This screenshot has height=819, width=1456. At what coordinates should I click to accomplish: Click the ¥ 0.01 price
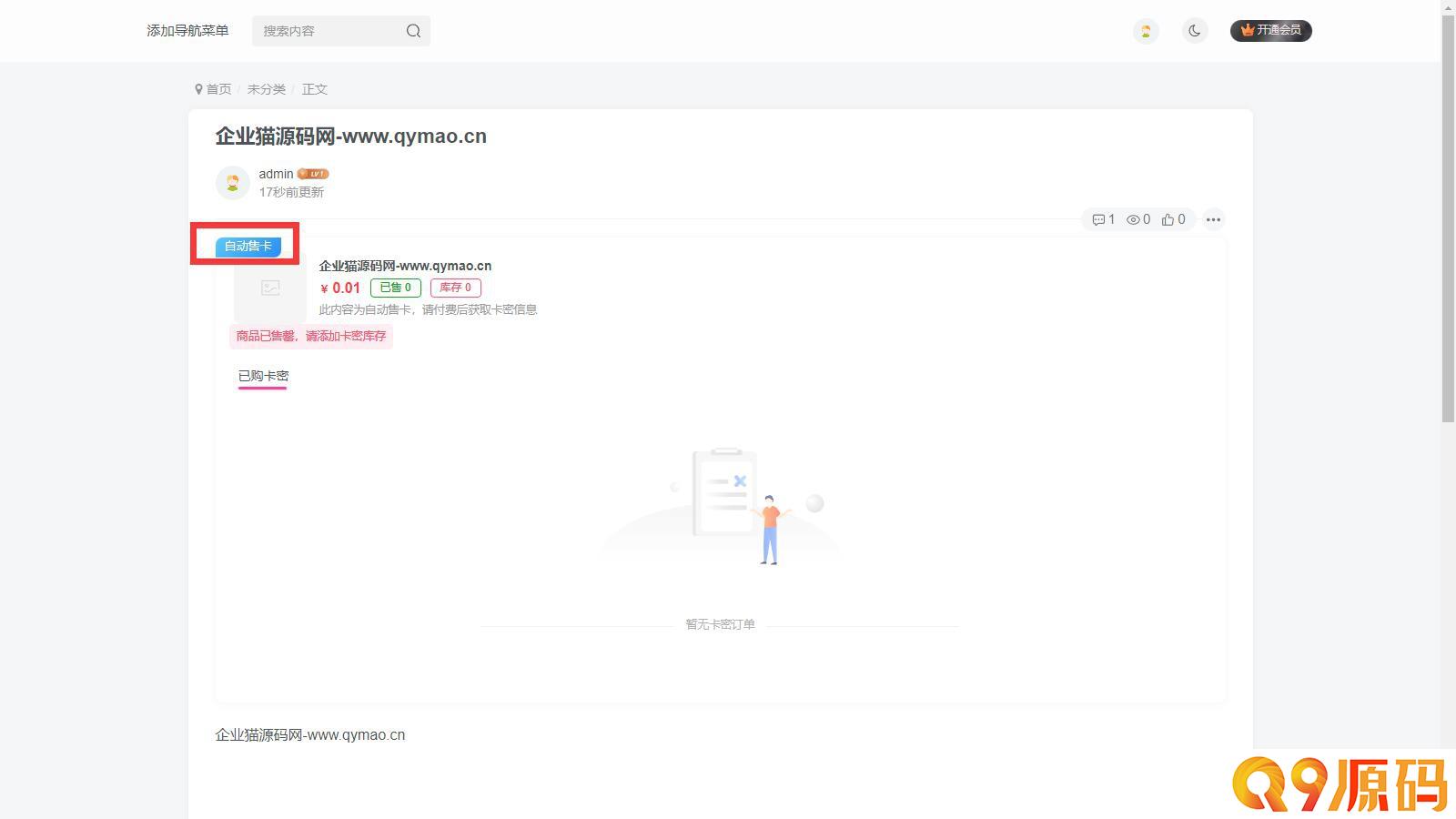(340, 288)
